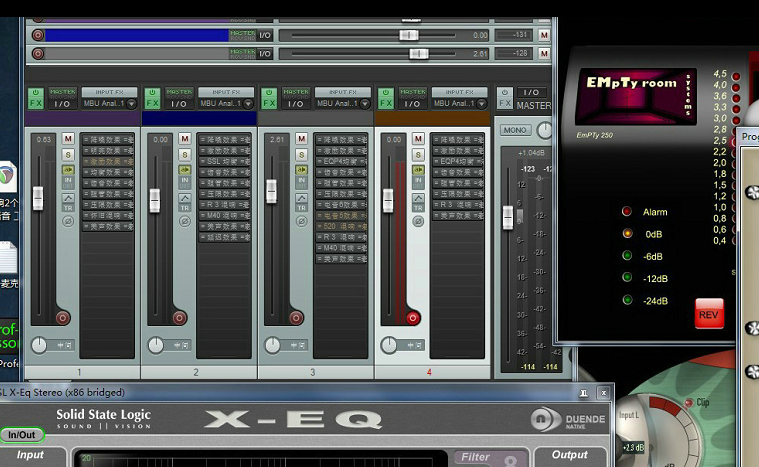Click TR trim button on track 4
The height and width of the screenshot is (467, 759).
[418, 208]
